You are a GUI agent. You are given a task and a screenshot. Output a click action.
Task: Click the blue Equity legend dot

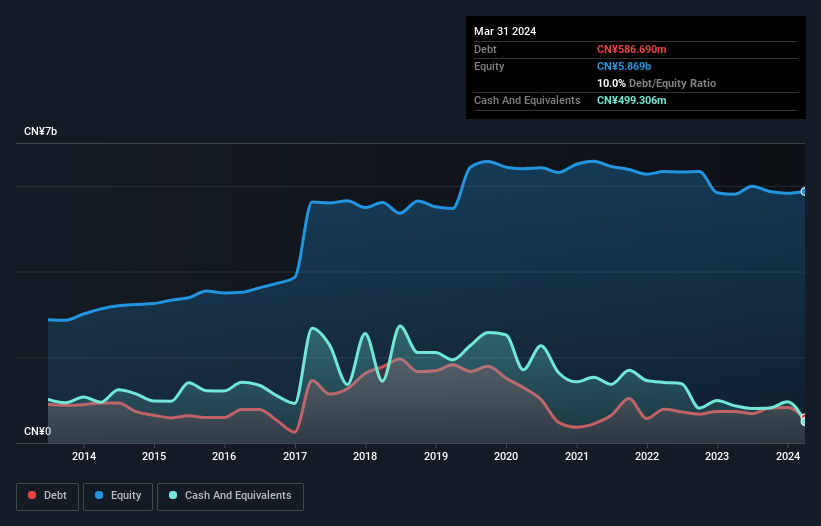pyautogui.click(x=98, y=495)
